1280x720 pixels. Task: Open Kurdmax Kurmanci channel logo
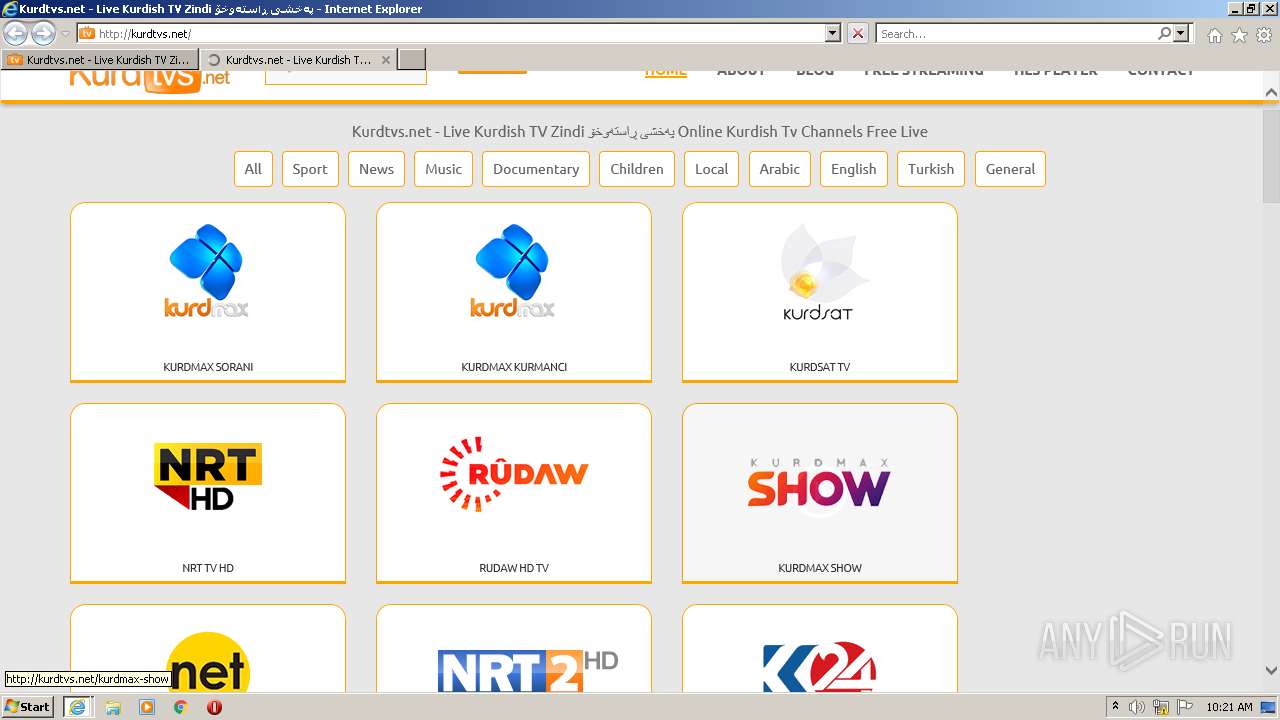pyautogui.click(x=514, y=271)
